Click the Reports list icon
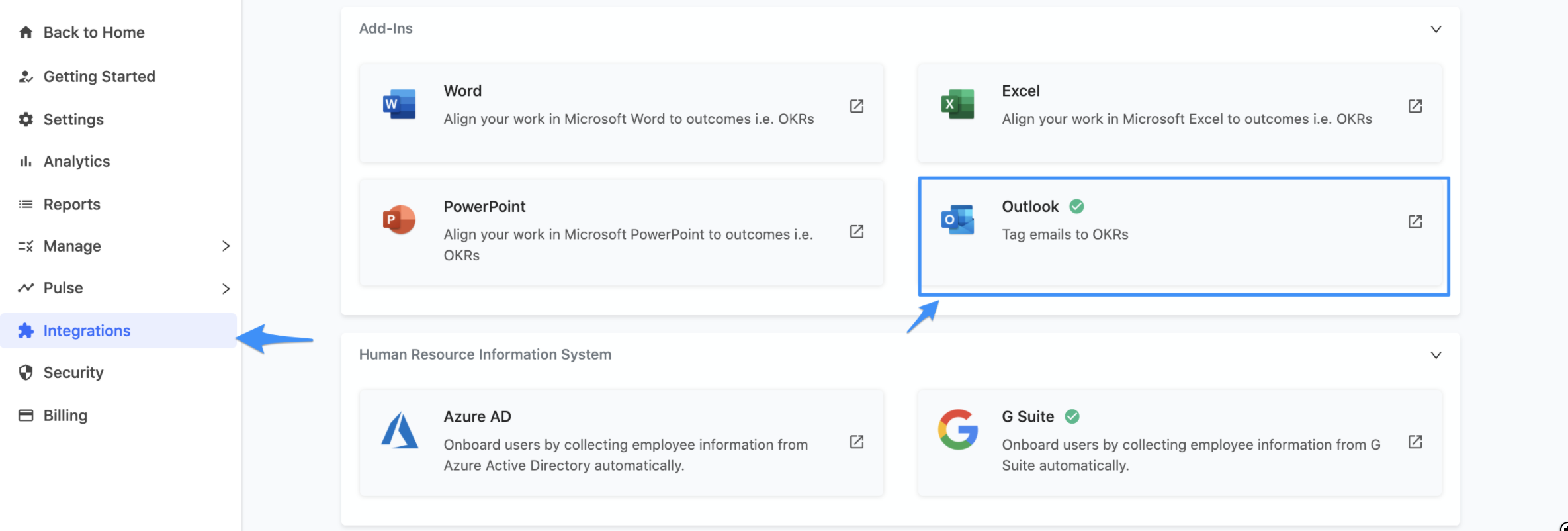This screenshot has height=531, width=1568. (x=26, y=204)
